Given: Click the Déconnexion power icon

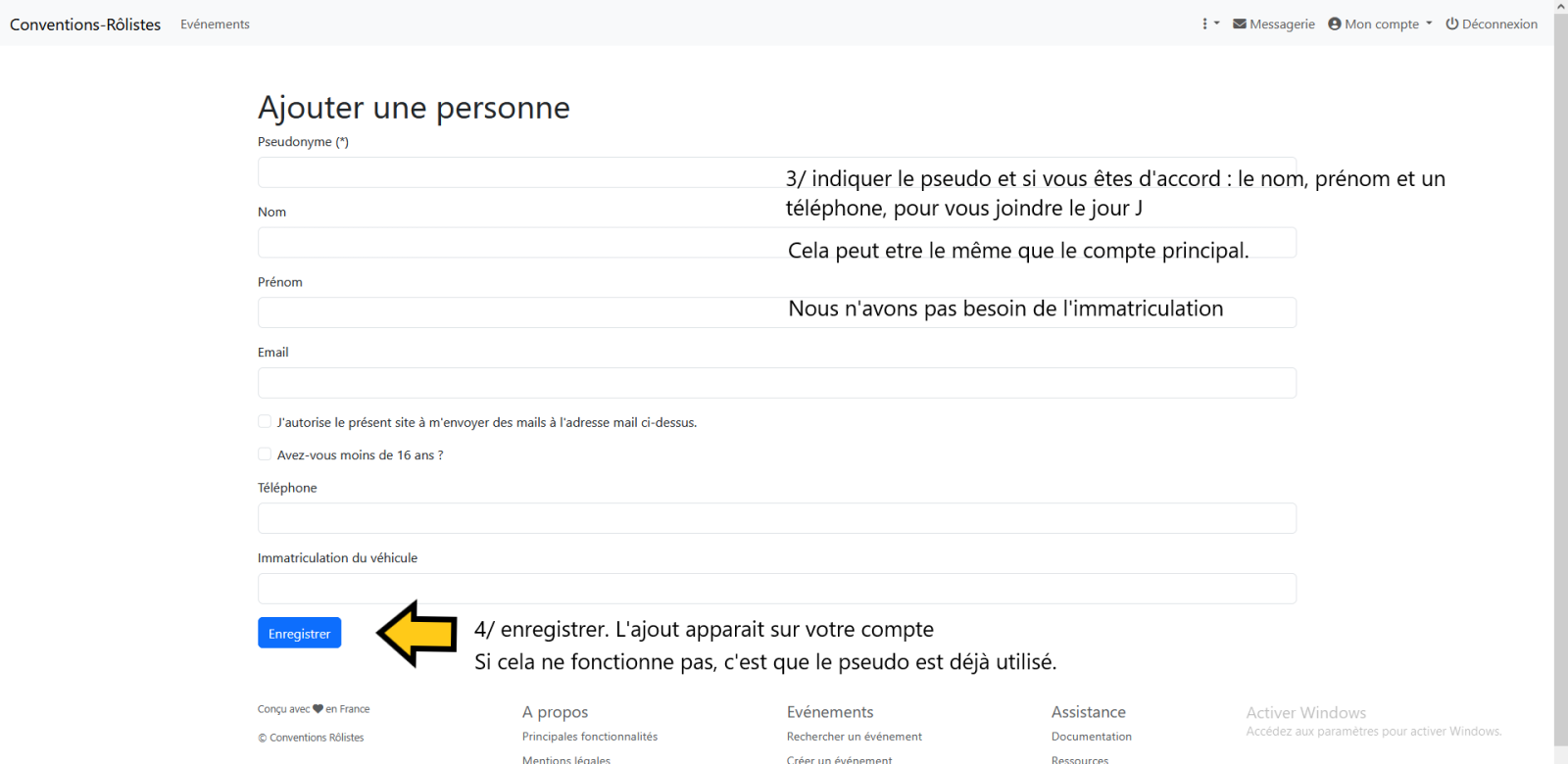Looking at the screenshot, I should pyautogui.click(x=1451, y=24).
